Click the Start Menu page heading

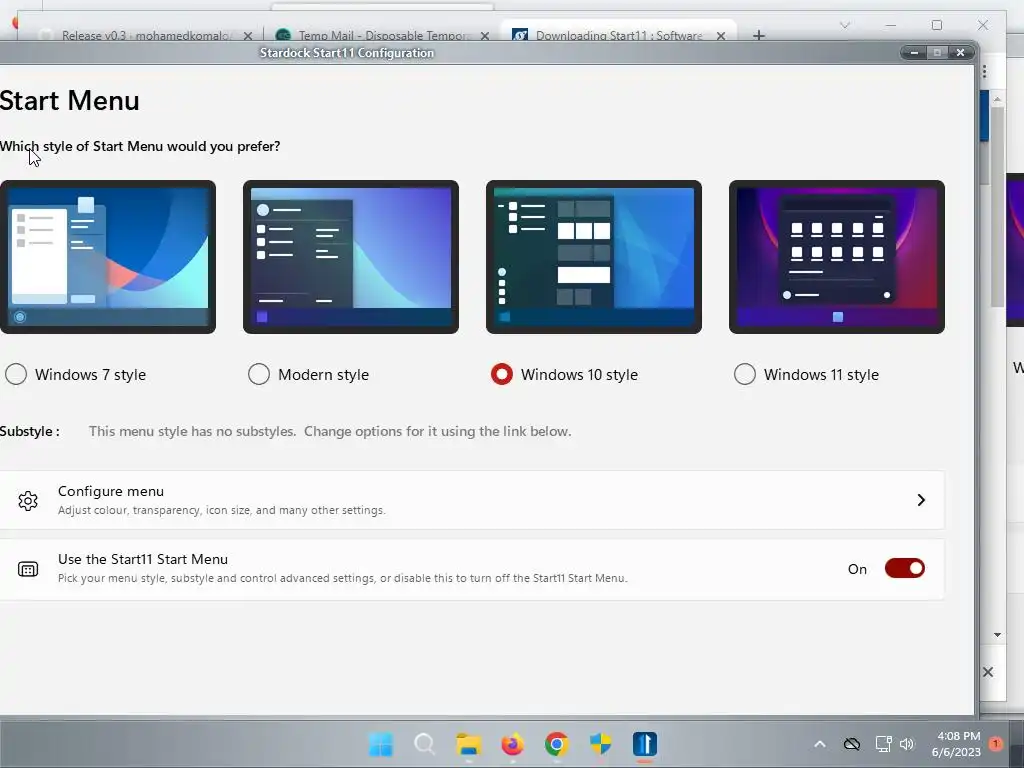point(69,101)
